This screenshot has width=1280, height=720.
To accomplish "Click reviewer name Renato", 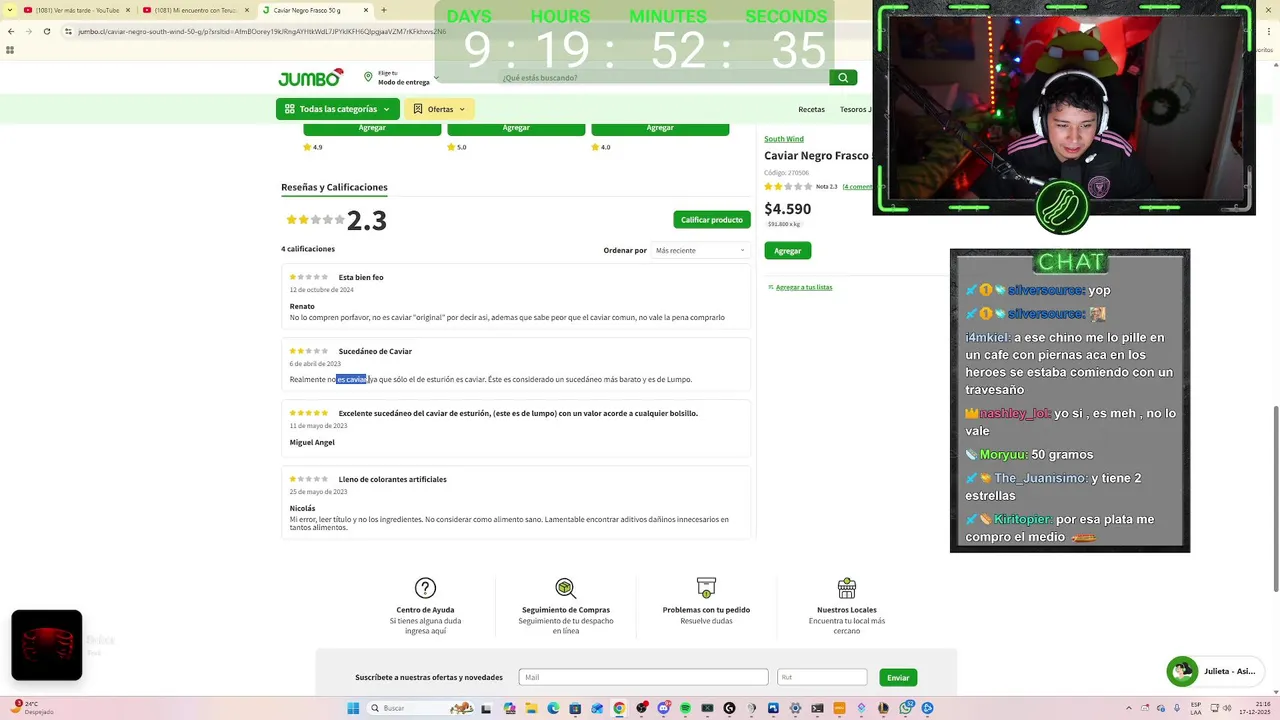I will click(302, 306).
